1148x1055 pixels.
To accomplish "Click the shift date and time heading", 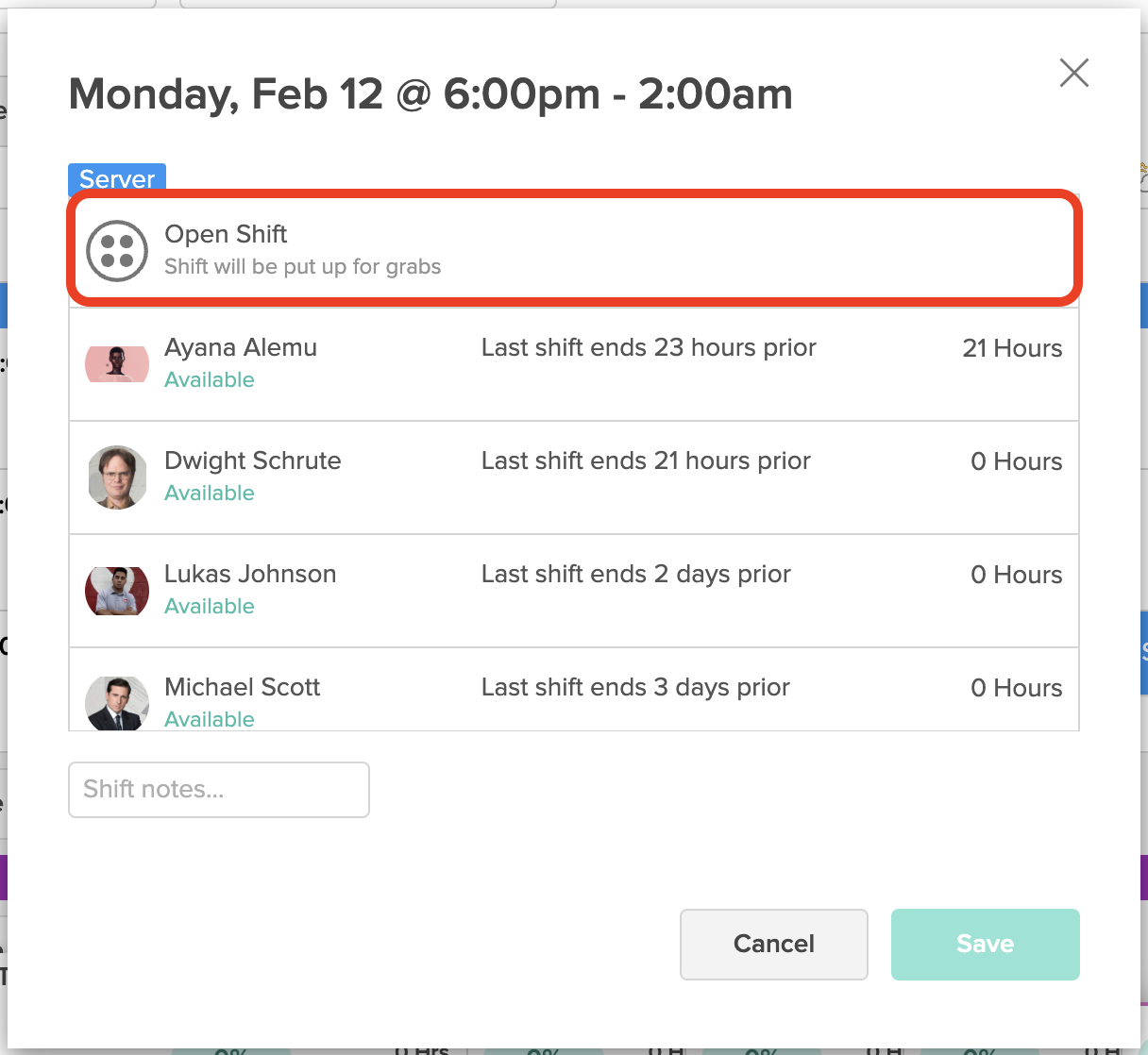I will click(x=430, y=94).
